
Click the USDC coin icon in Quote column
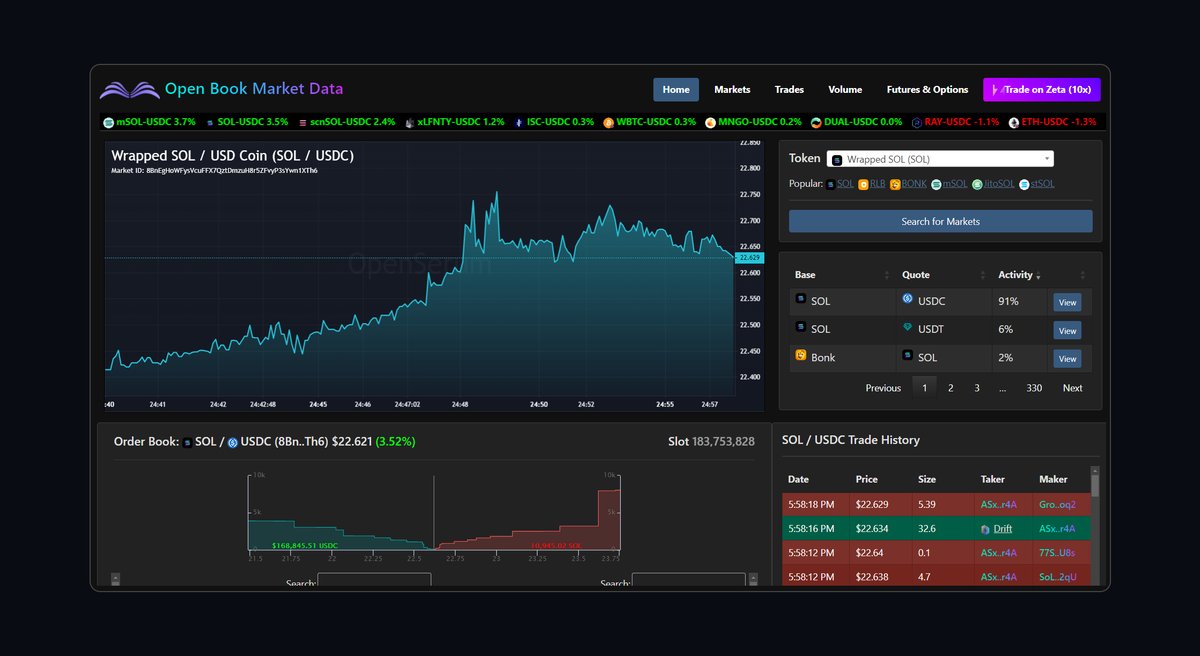coord(908,298)
